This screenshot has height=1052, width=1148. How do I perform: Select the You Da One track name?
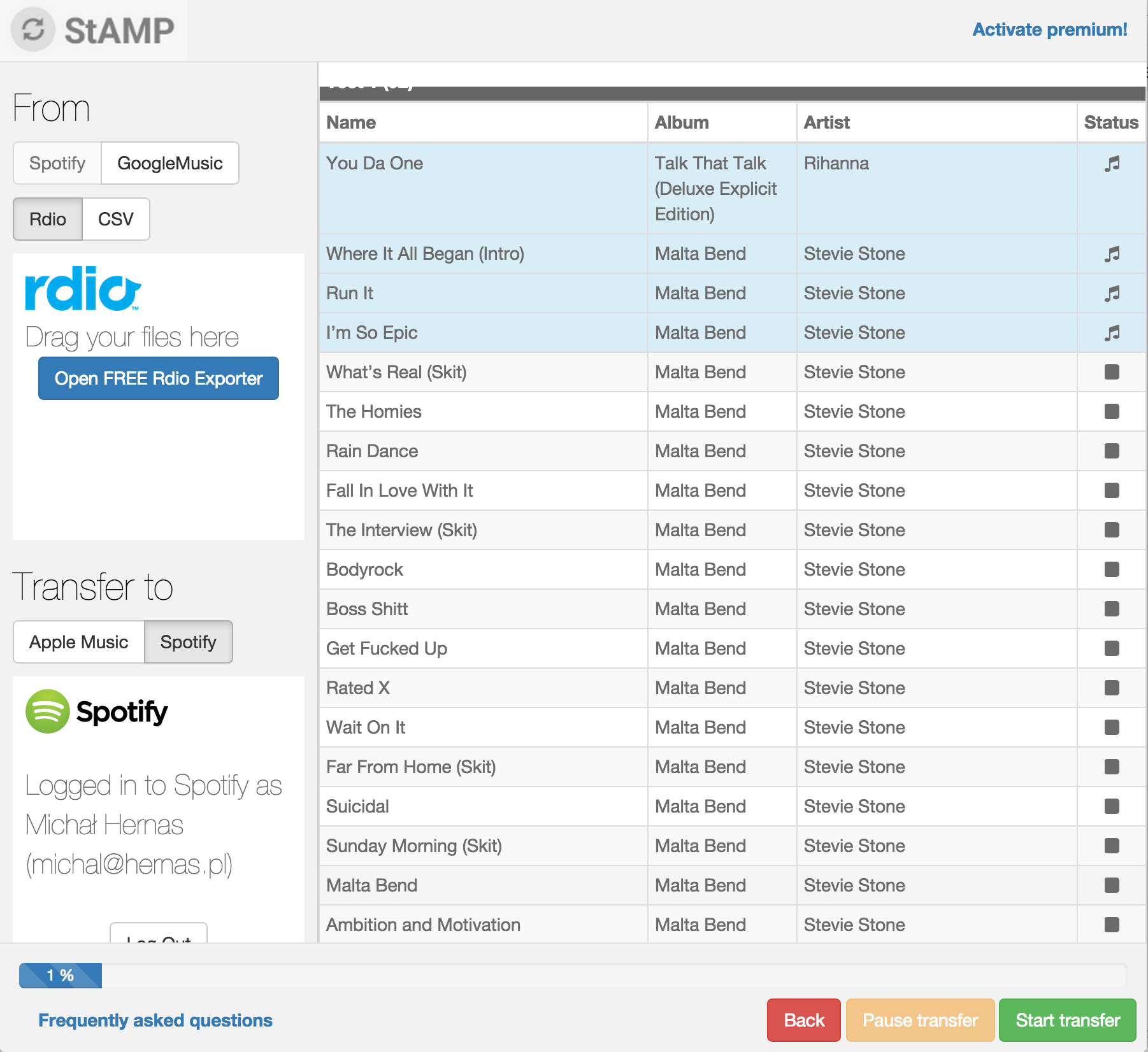coord(375,163)
